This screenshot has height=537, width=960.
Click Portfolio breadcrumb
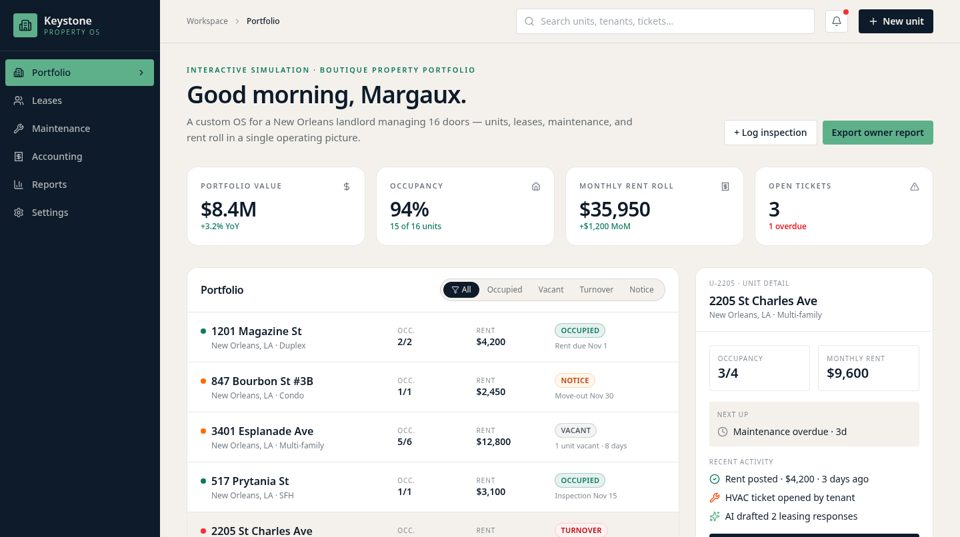(263, 21)
